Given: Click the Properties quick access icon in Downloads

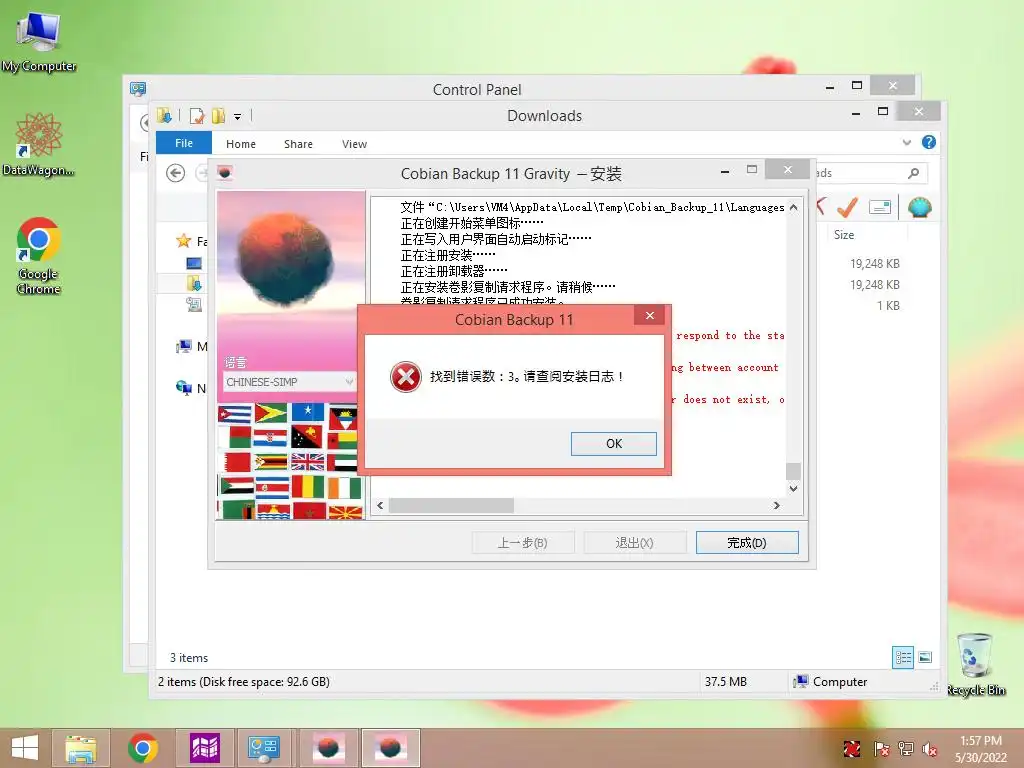Looking at the screenshot, I should pos(197,116).
